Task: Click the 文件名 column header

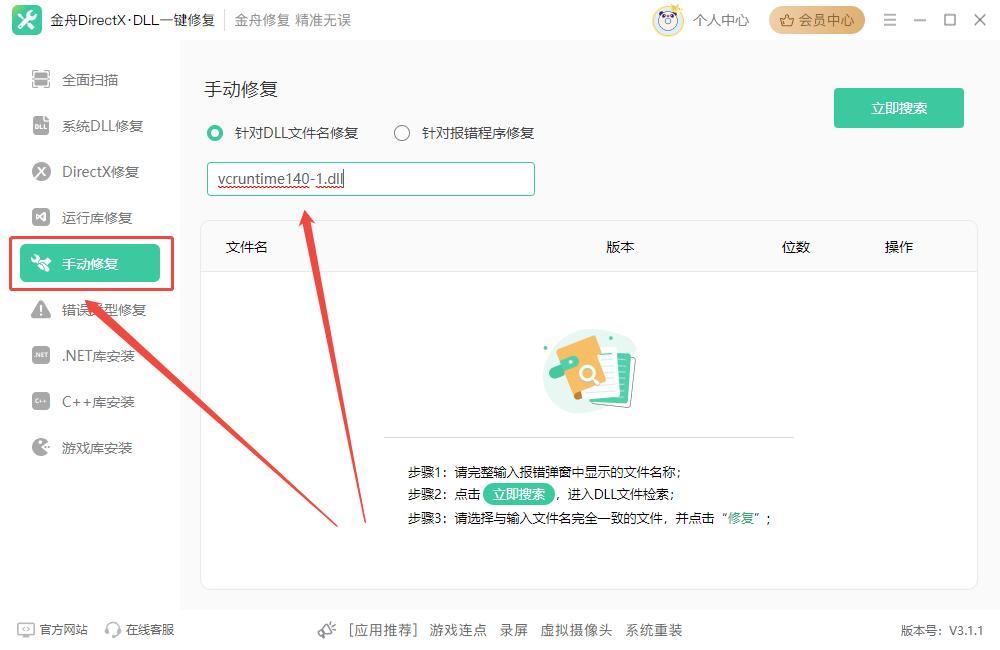Action: tap(246, 247)
